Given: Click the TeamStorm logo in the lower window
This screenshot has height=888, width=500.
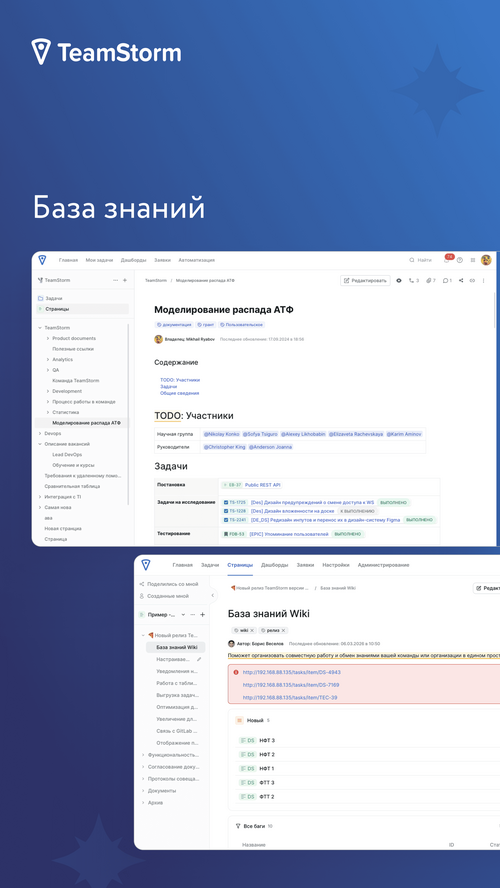Looking at the screenshot, I should click(x=146, y=565).
